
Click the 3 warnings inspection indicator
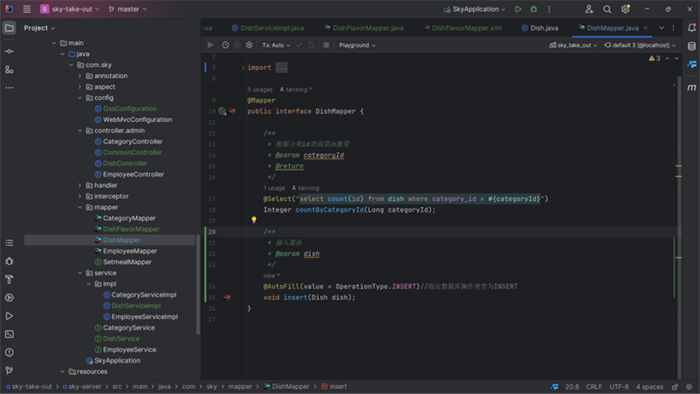[654, 58]
